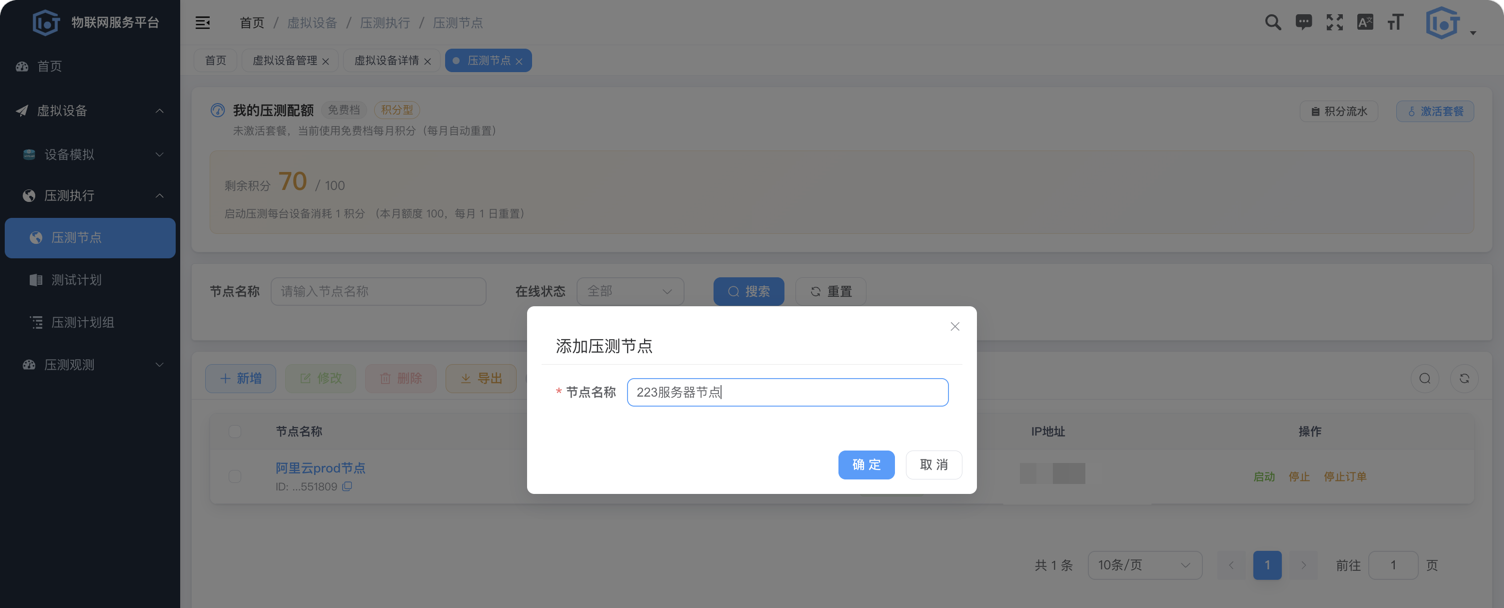Select 测试计划 in the sidebar

(x=77, y=280)
